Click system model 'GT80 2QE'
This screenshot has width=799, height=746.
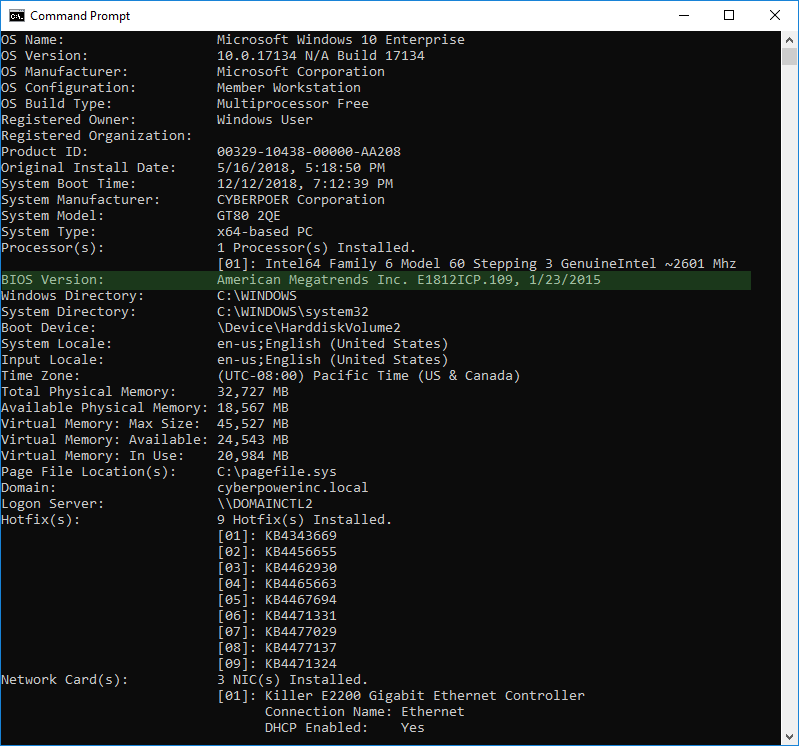click(248, 216)
